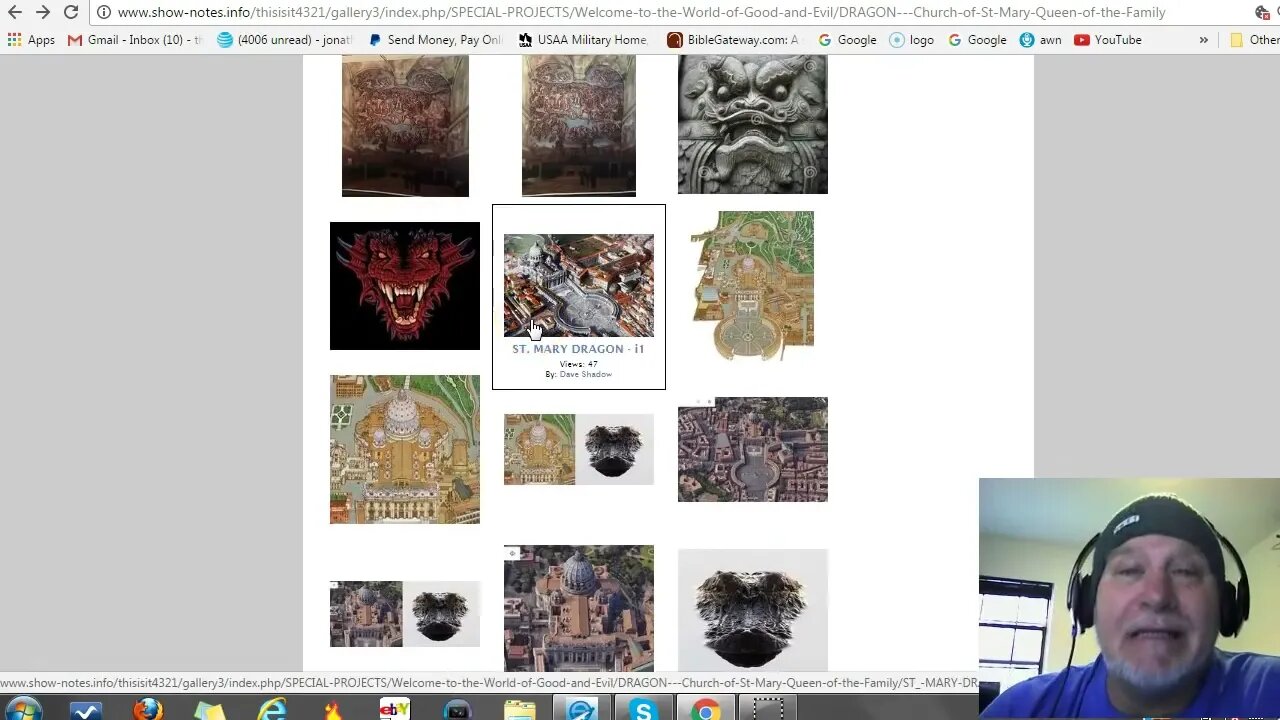Image resolution: width=1280 pixels, height=720 pixels.
Task: Go back to the previous page
Action: point(14,12)
